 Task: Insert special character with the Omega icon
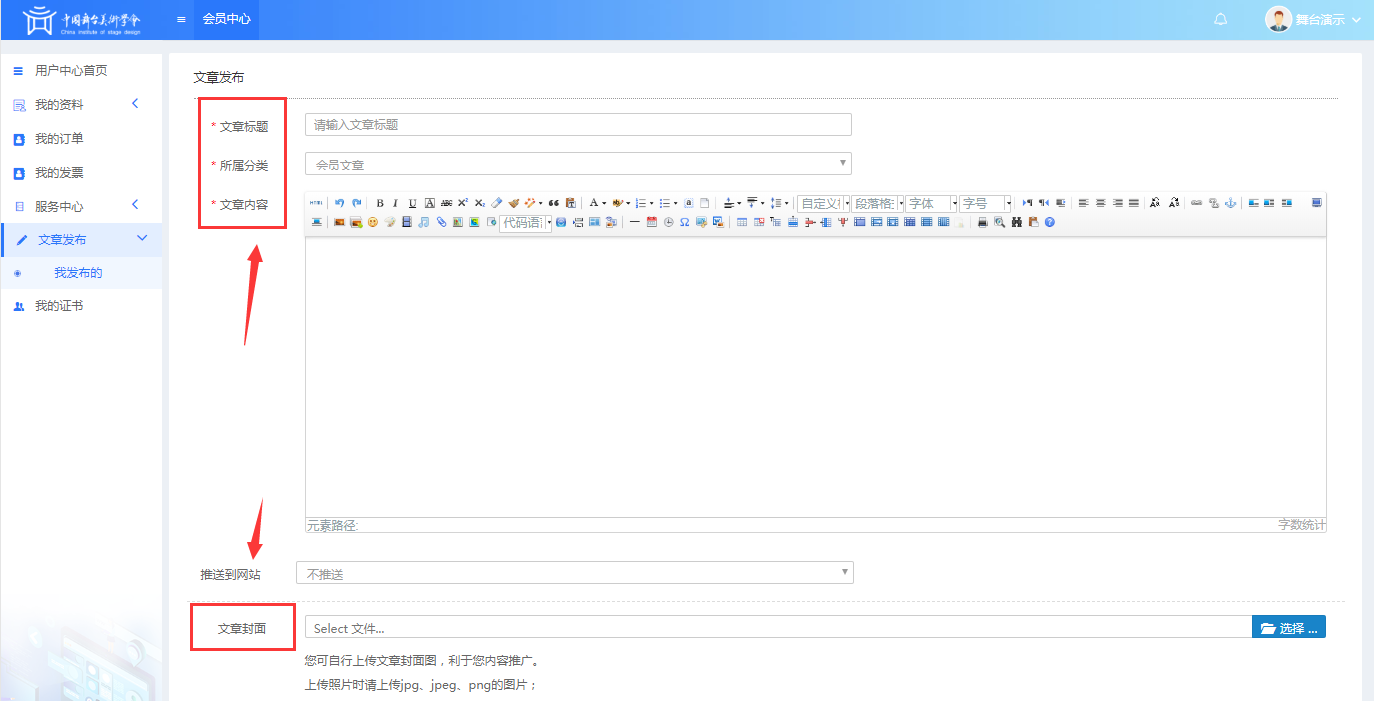[685, 222]
